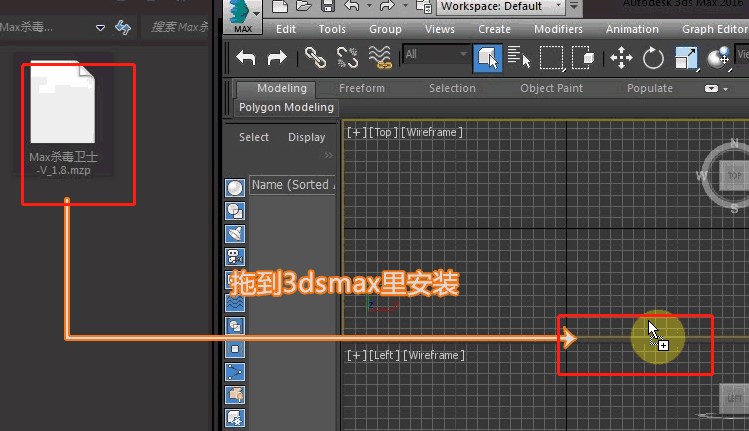This screenshot has height=431, width=749.
Task: Open the Graph Editors menu
Action: (715, 29)
